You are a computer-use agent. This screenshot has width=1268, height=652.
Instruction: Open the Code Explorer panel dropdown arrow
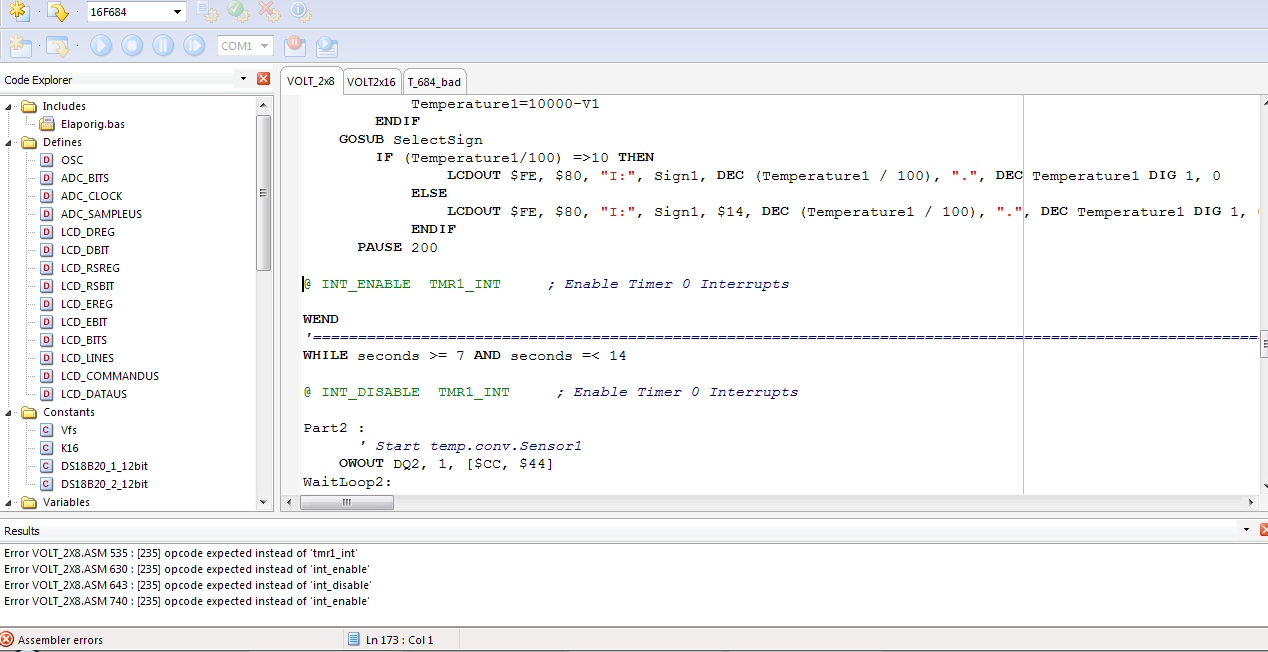click(x=243, y=78)
